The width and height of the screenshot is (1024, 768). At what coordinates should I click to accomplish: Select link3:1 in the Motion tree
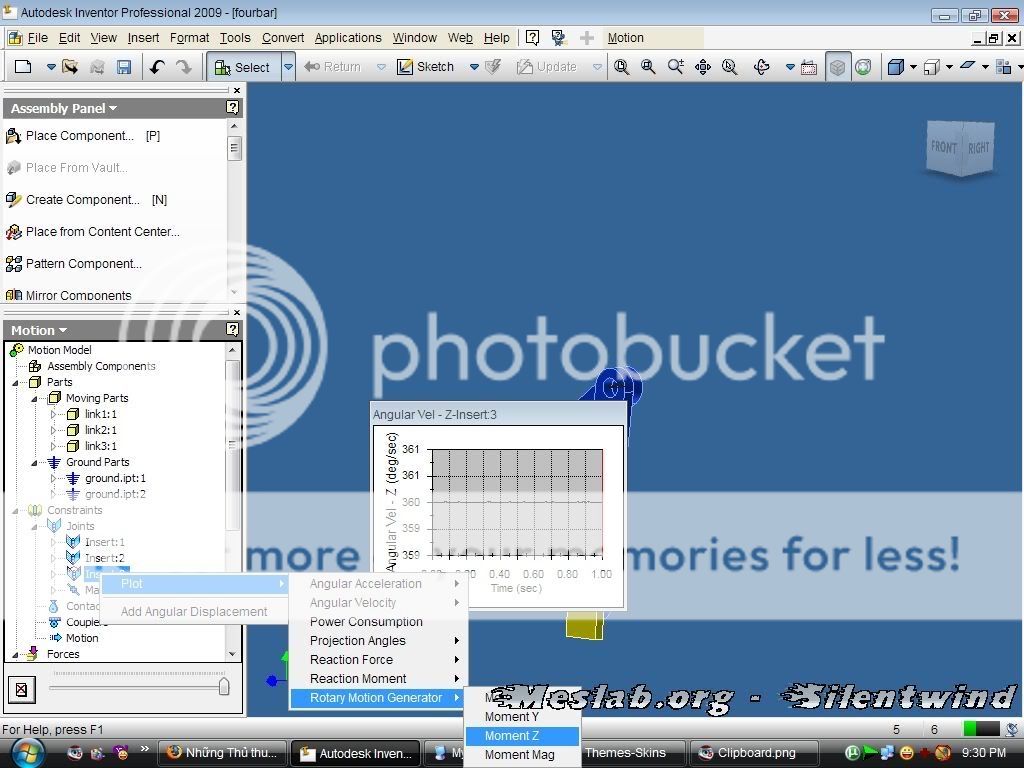[x=101, y=446]
